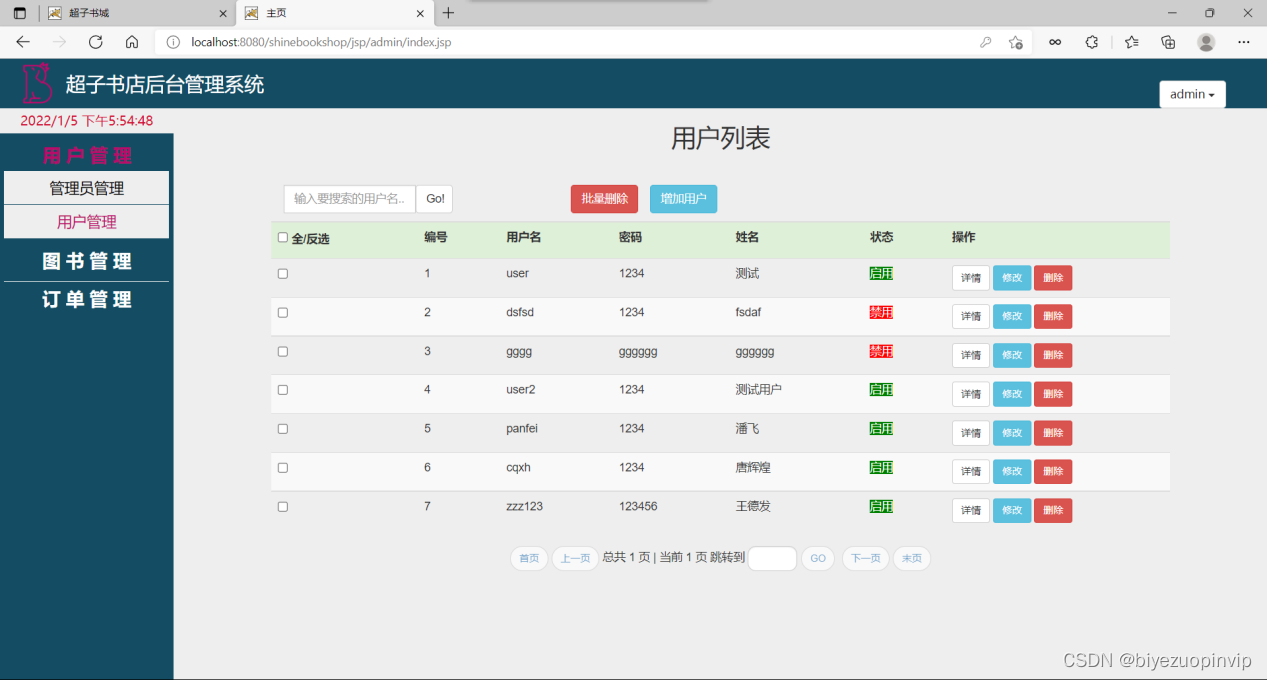Click the 末页 pagination link

pos(912,558)
